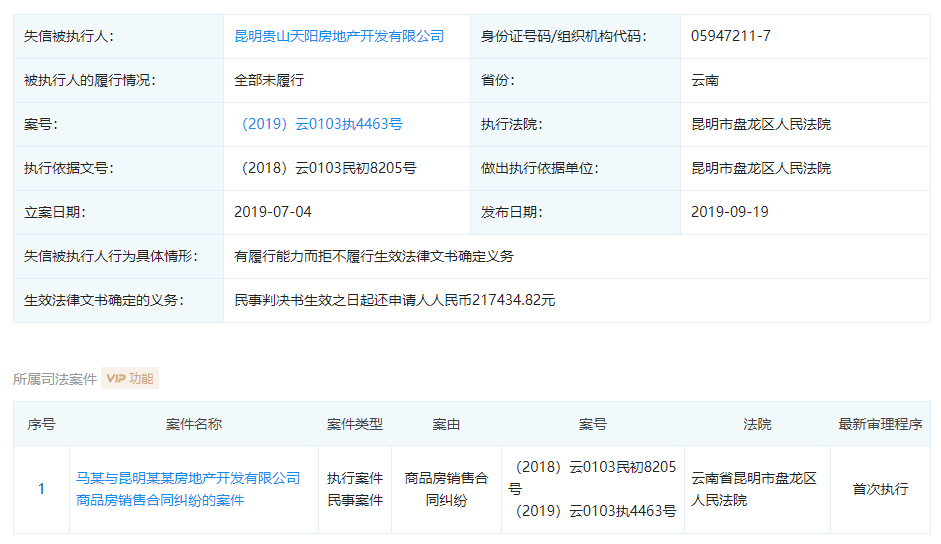This screenshot has height=544, width=941.
Task: Open the 昆明贵山天阳房地产开发有限公司 company link
Action: pyautogui.click(x=339, y=36)
